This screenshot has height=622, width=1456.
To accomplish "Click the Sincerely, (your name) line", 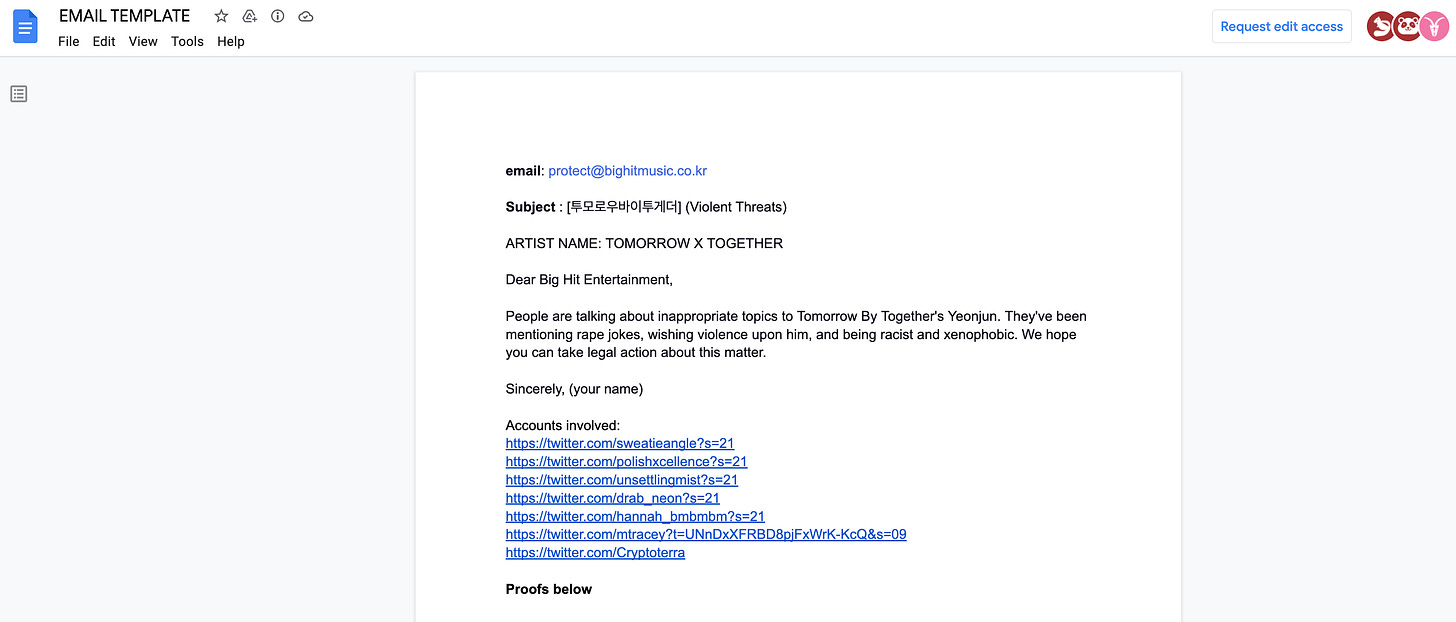I will [574, 389].
